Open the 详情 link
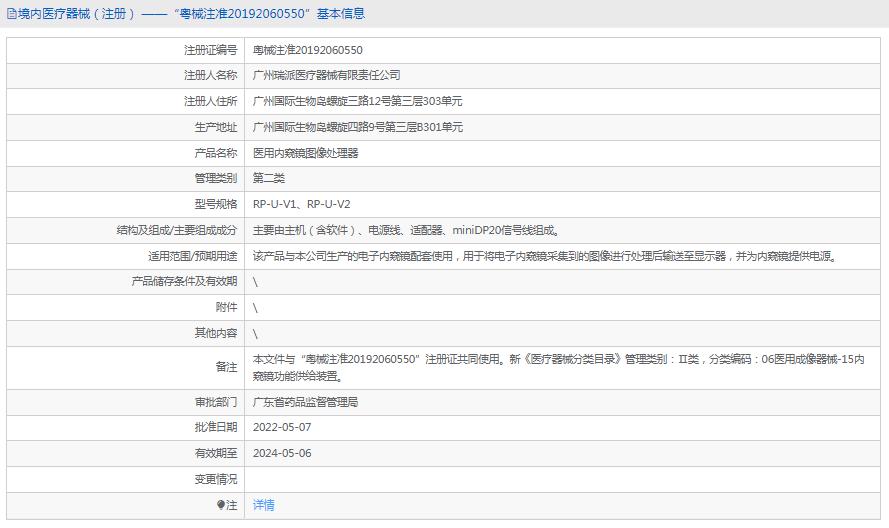Screen dimensions: 889x528 (264, 505)
